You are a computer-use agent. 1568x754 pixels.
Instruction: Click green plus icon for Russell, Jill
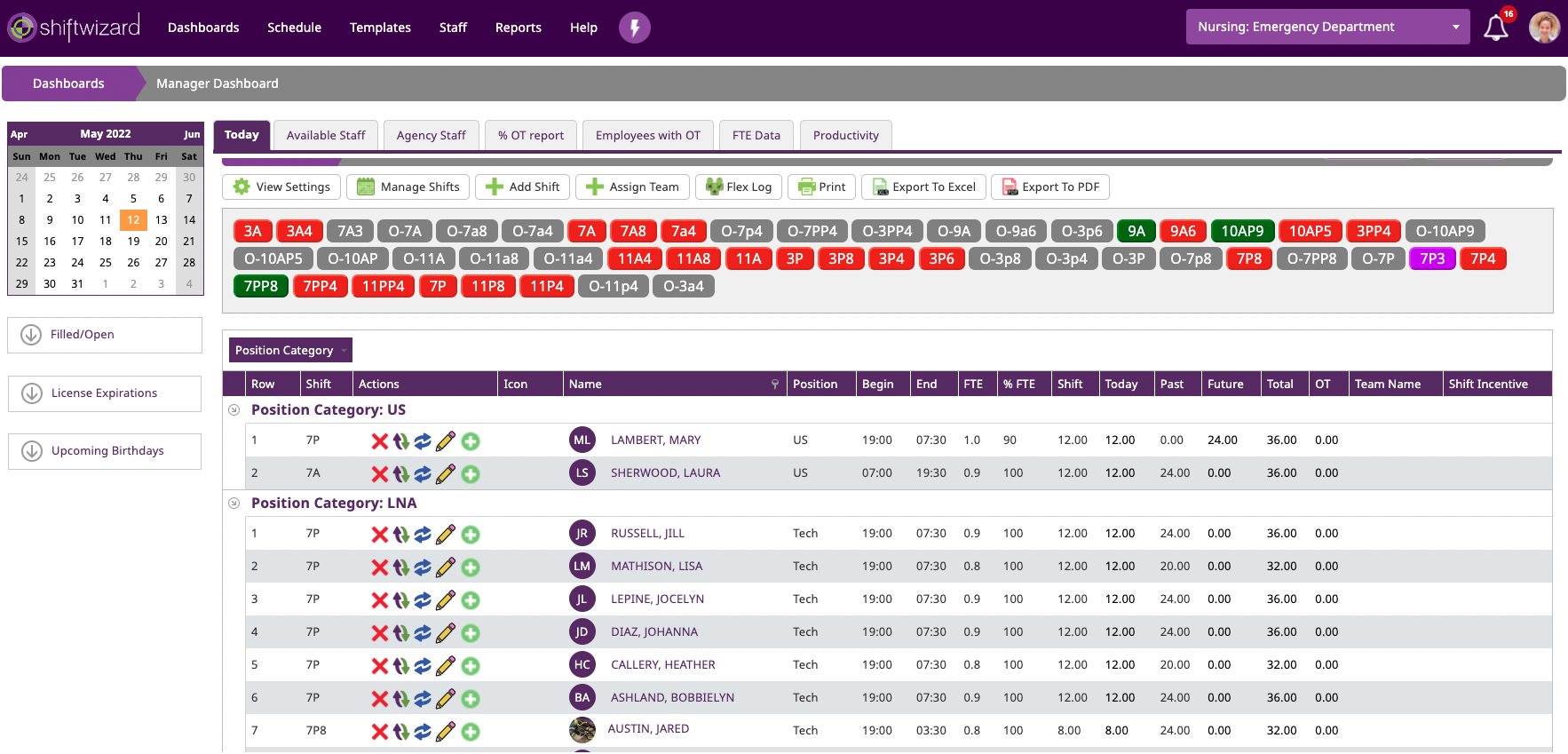pyautogui.click(x=471, y=535)
